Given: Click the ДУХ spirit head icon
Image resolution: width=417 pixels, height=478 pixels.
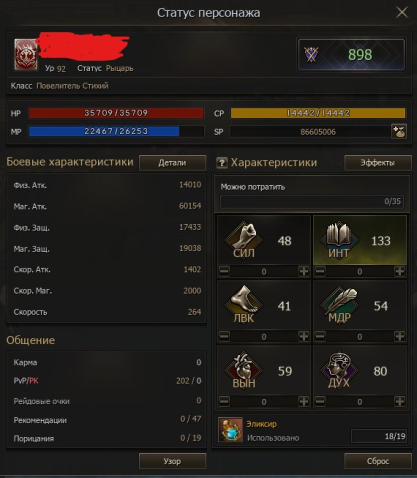Looking at the screenshot, I should (x=339, y=370).
